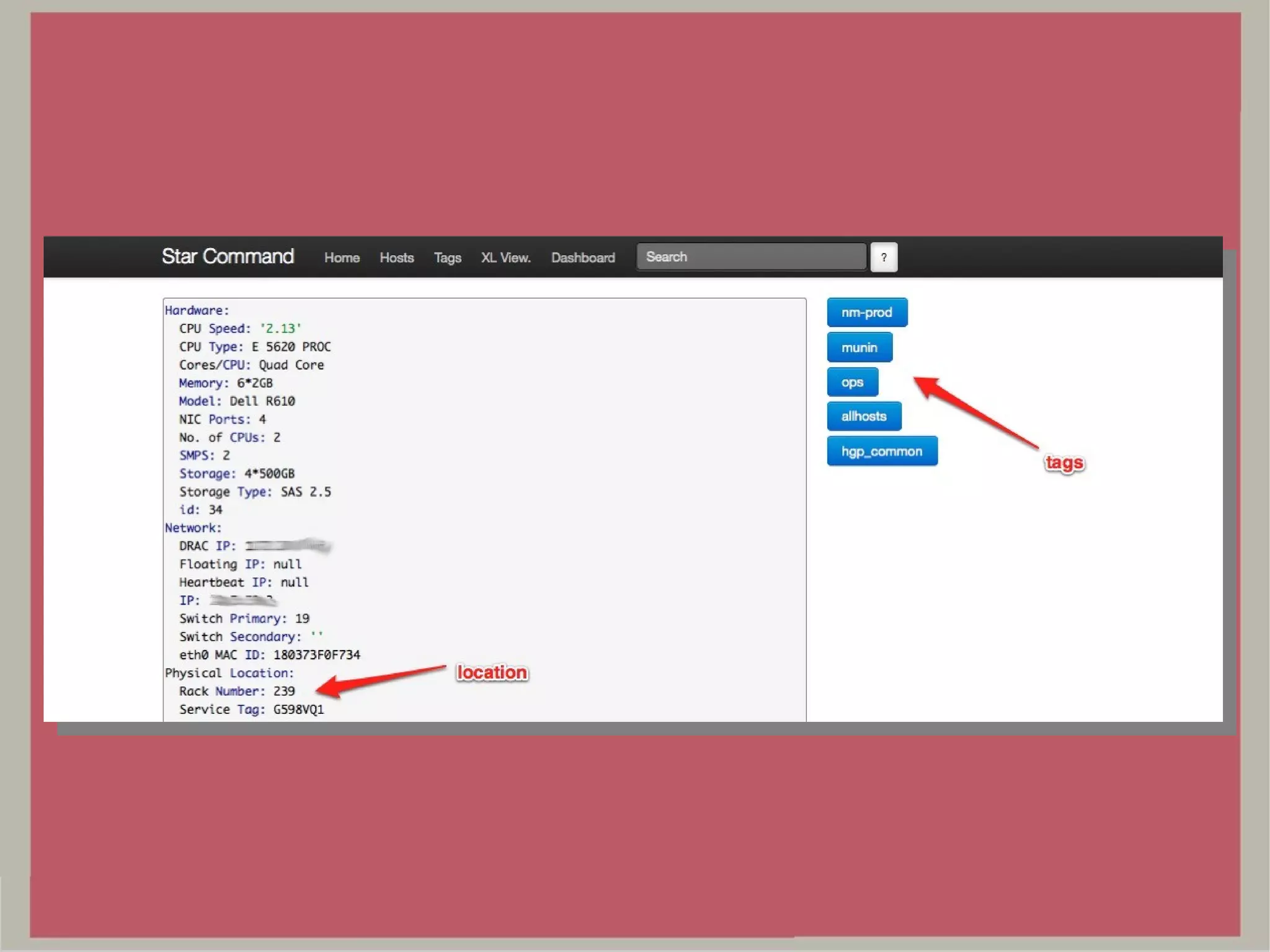The width and height of the screenshot is (1270, 952).
Task: Click the Star Command brand title
Action: (x=228, y=256)
